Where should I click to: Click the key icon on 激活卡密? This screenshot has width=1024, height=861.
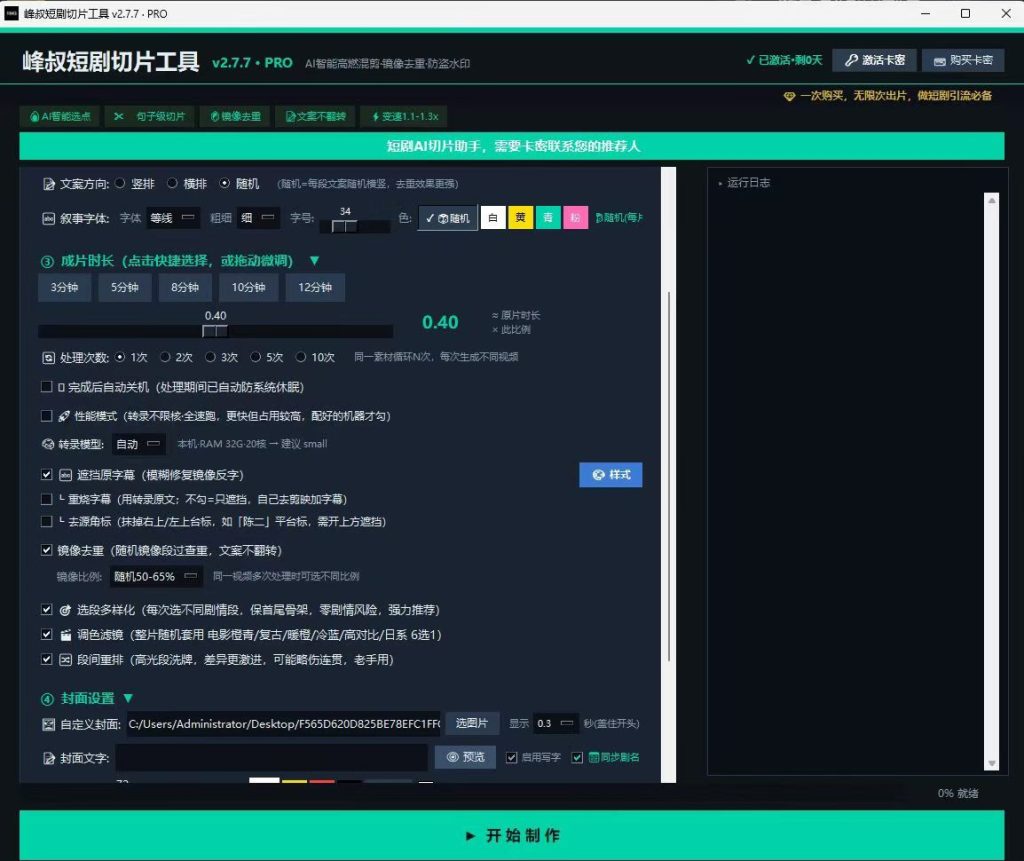coord(851,60)
